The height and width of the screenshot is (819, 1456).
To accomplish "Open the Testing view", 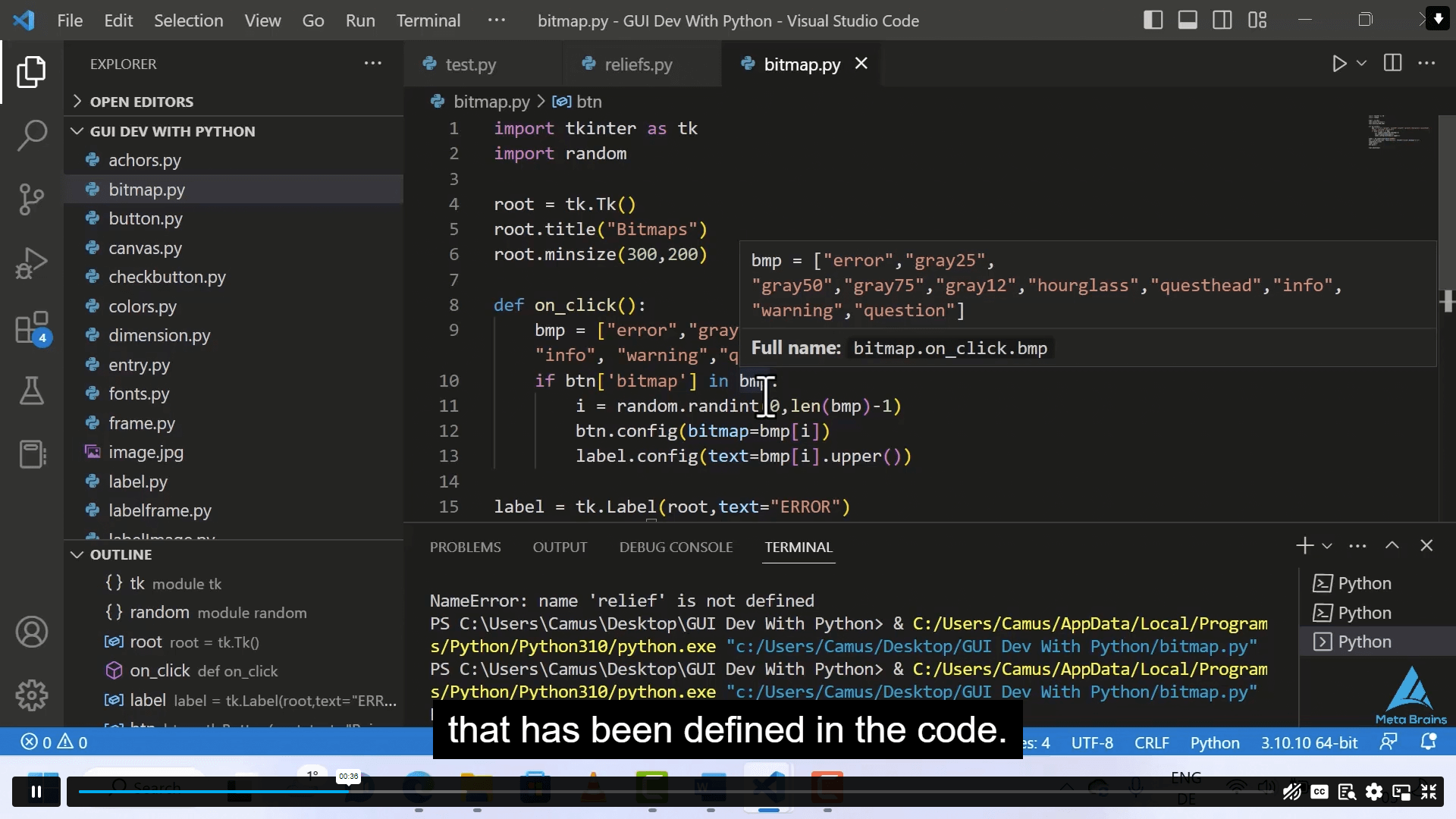I will 32,391.
